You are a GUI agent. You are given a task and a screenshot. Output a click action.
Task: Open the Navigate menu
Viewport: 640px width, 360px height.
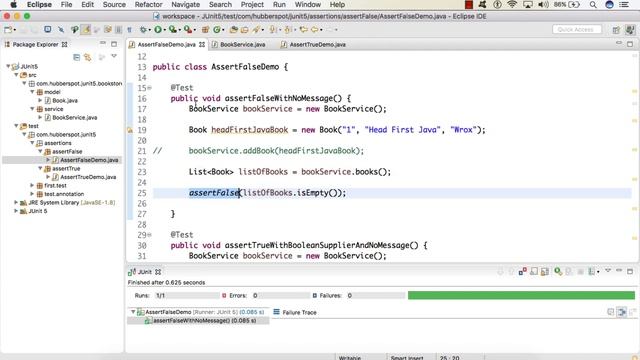tap(186, 5)
